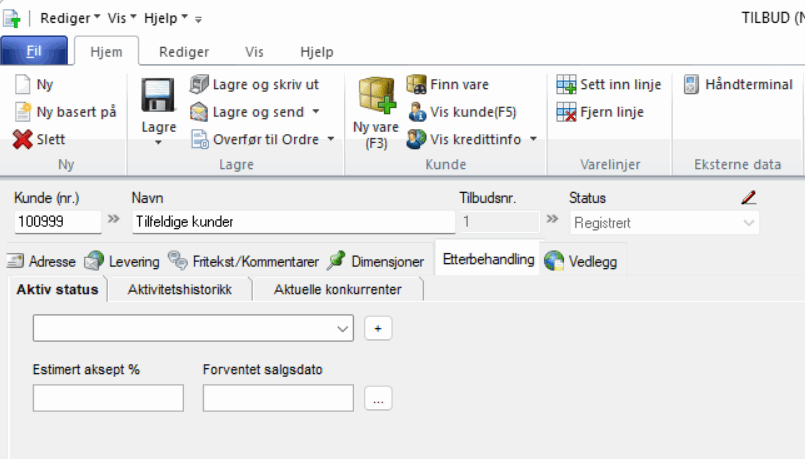This screenshot has width=805, height=459.
Task: Click Sett inn linje
Action: tap(609, 85)
